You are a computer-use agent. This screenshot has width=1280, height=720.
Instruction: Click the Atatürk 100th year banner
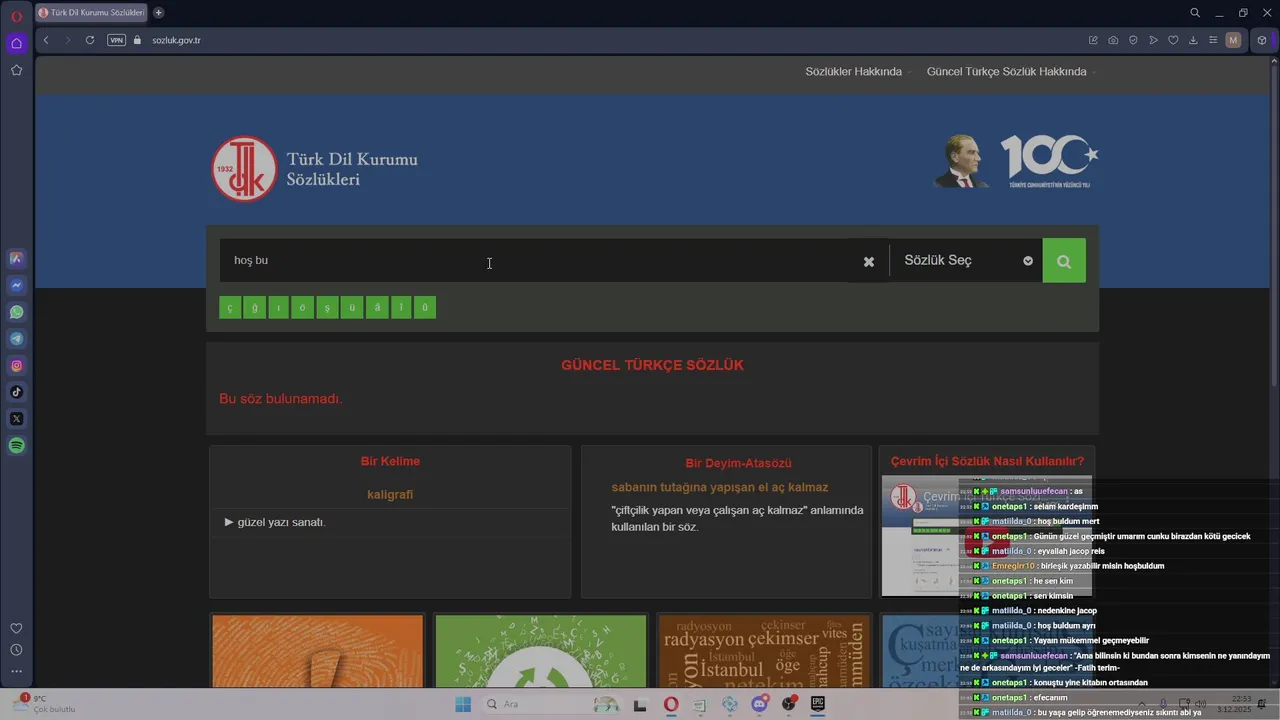(1016, 161)
